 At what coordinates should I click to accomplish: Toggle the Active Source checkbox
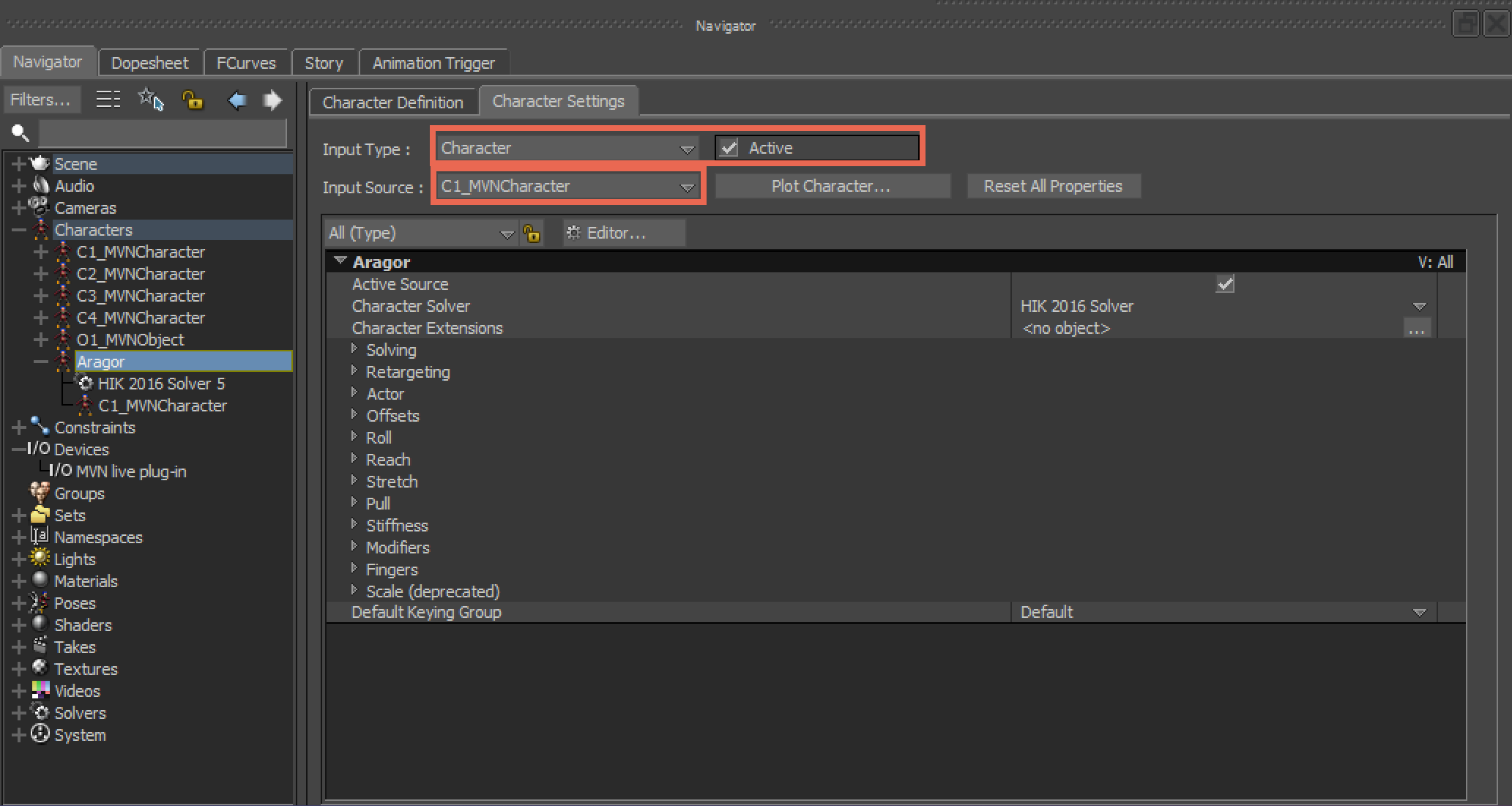click(1225, 284)
